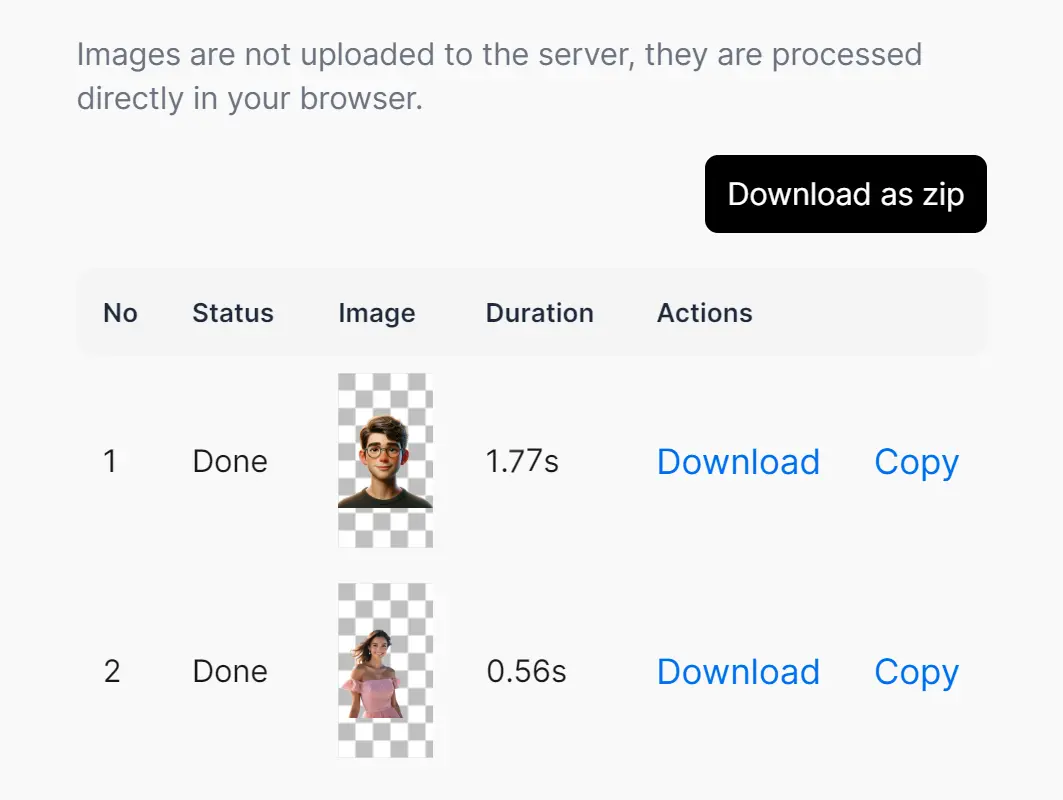Copy the first processed image
Viewport: 1063px width, 800px height.
point(916,462)
